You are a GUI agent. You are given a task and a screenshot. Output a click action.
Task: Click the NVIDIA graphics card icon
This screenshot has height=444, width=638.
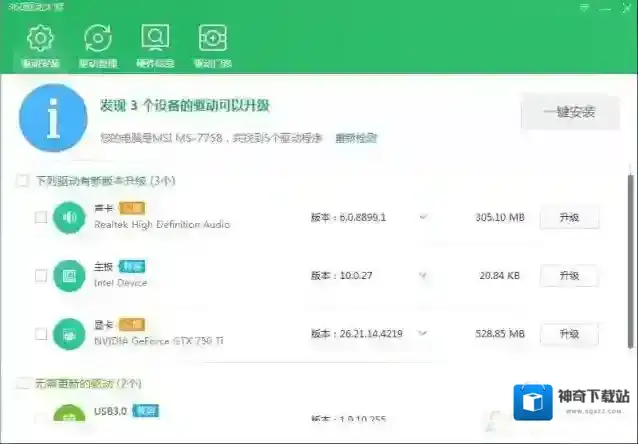click(69, 333)
